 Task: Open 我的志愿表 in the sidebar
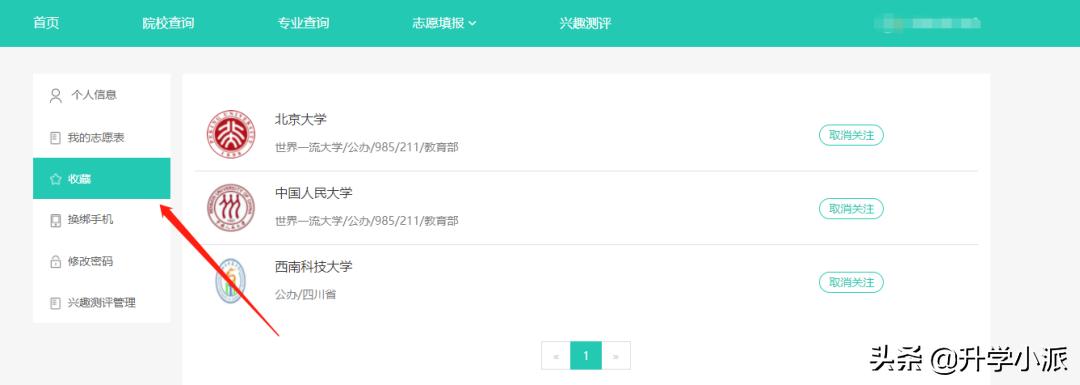click(x=96, y=138)
